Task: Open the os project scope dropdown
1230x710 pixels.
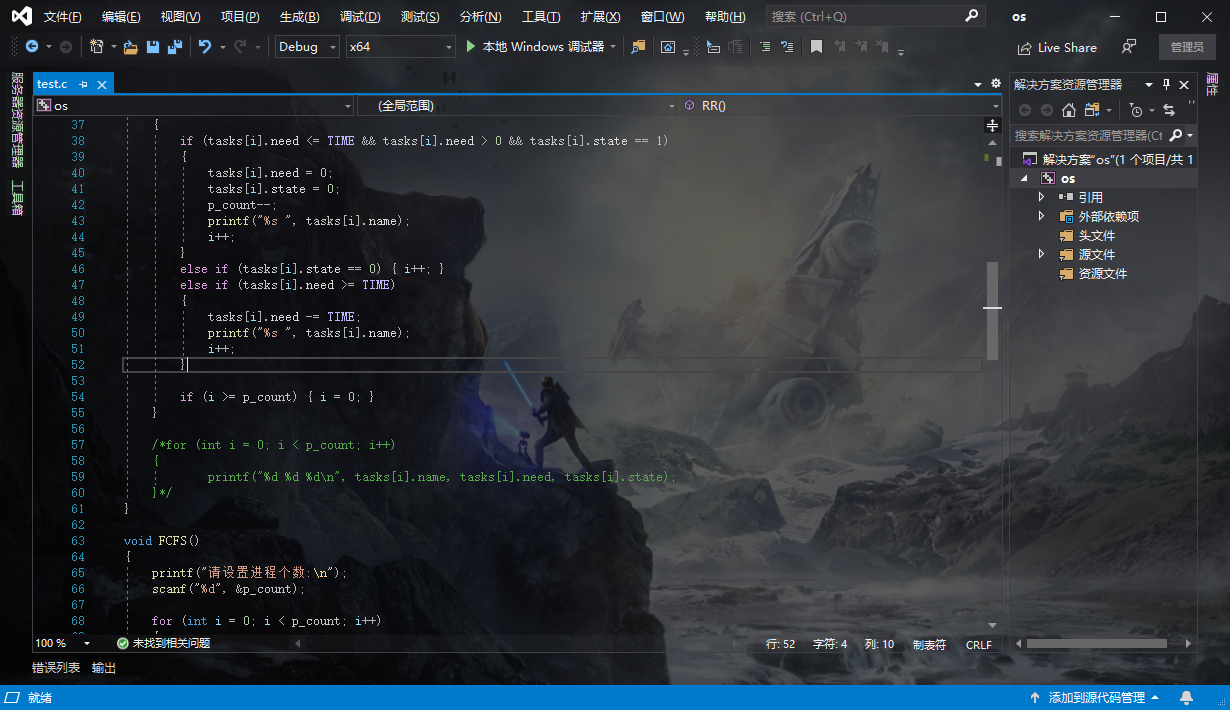Action: click(194, 105)
